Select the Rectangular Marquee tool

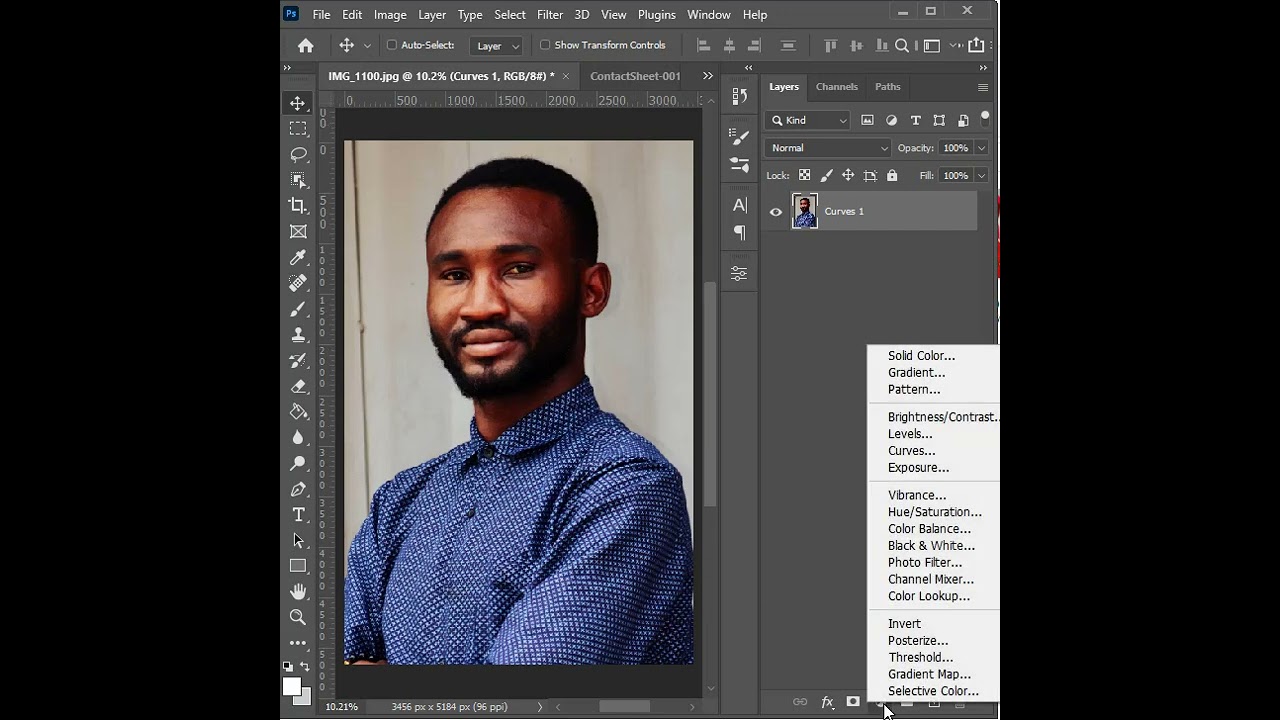[298, 128]
